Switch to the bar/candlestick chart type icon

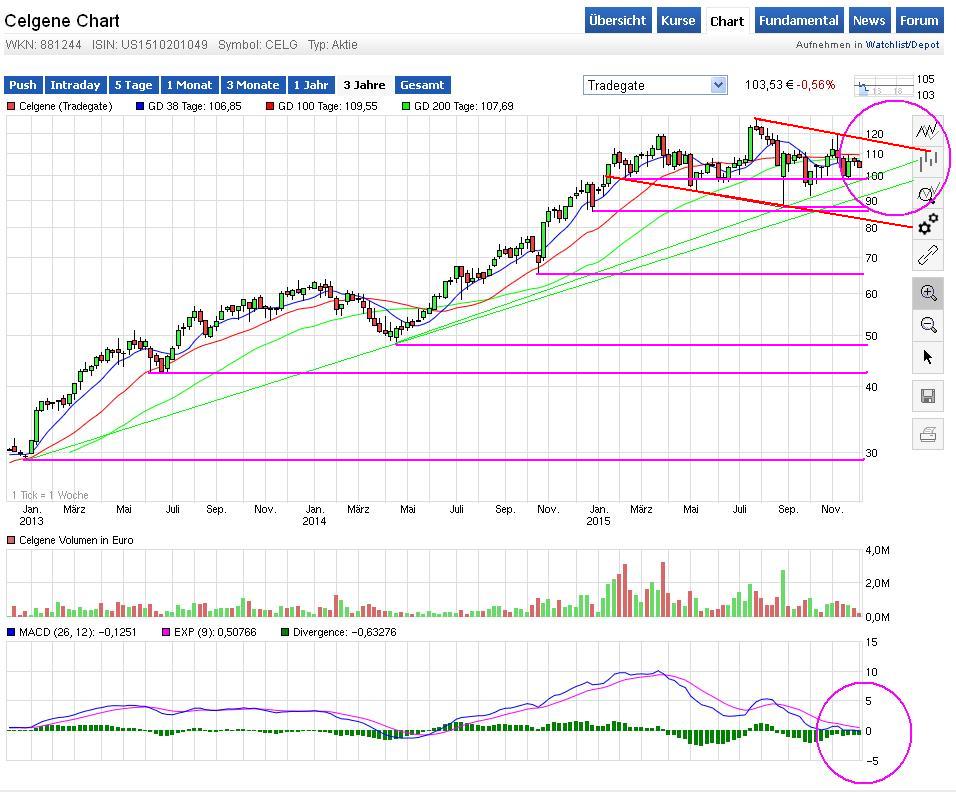click(928, 161)
